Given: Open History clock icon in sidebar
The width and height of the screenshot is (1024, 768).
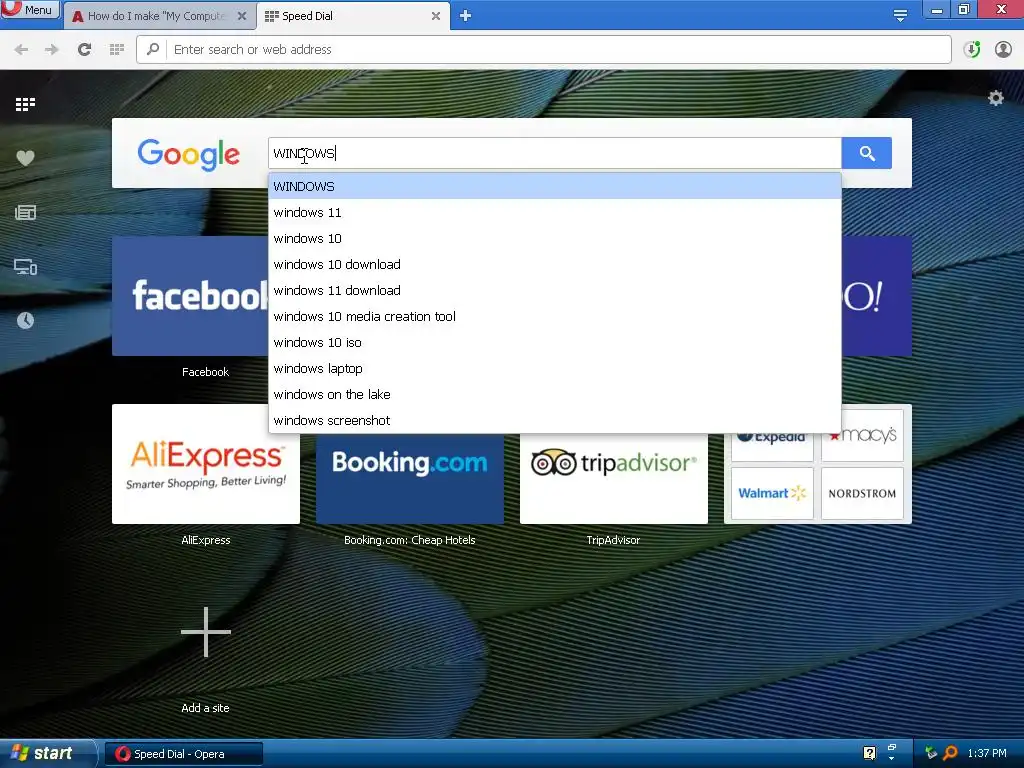Looking at the screenshot, I should [x=25, y=321].
